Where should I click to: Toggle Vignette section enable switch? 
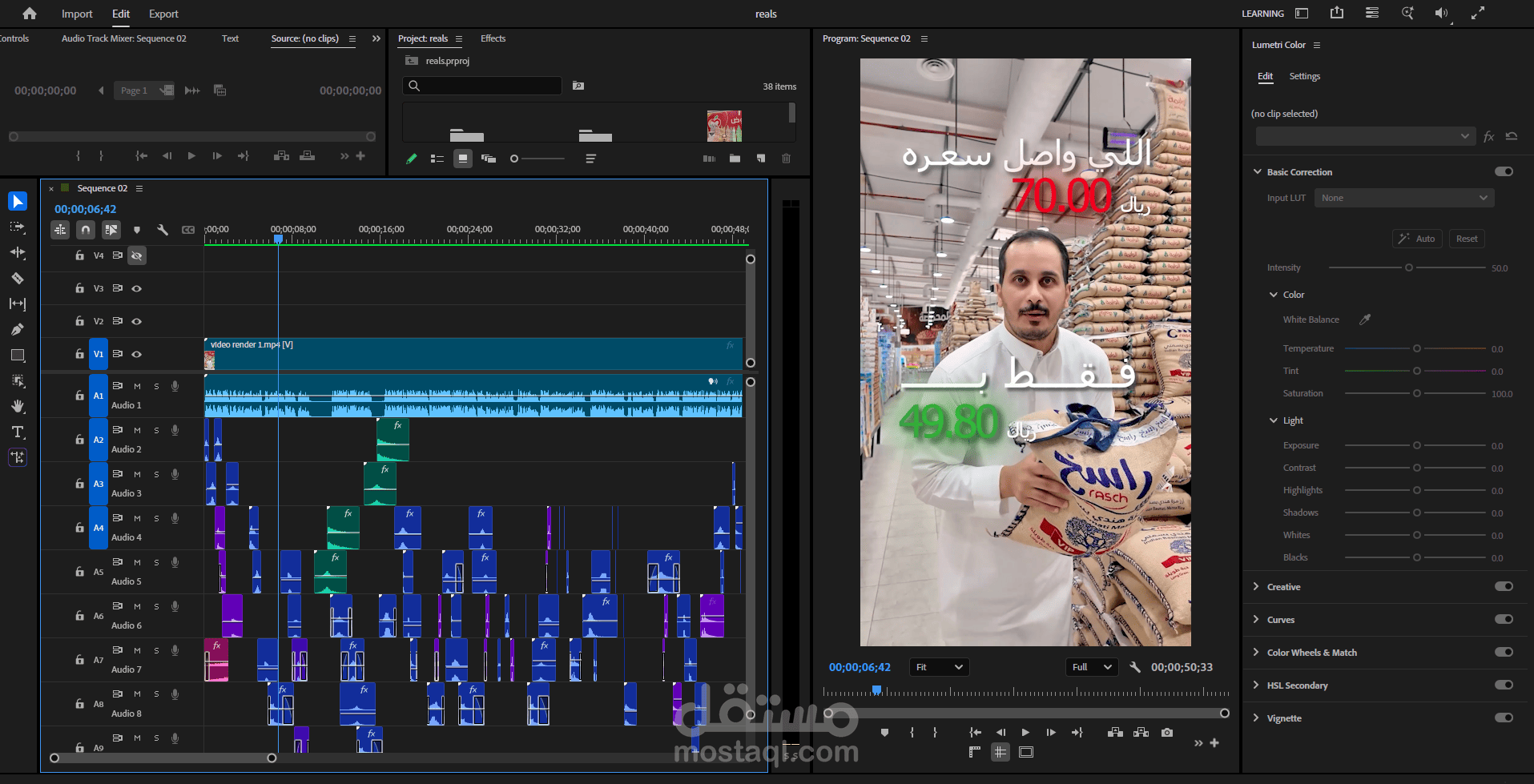(x=1504, y=718)
